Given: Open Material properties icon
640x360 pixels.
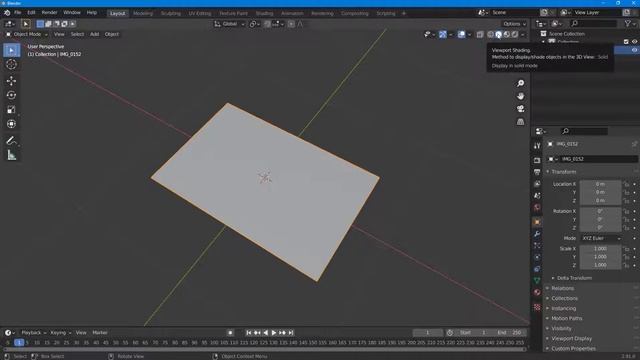Looking at the screenshot, I should (x=537, y=292).
